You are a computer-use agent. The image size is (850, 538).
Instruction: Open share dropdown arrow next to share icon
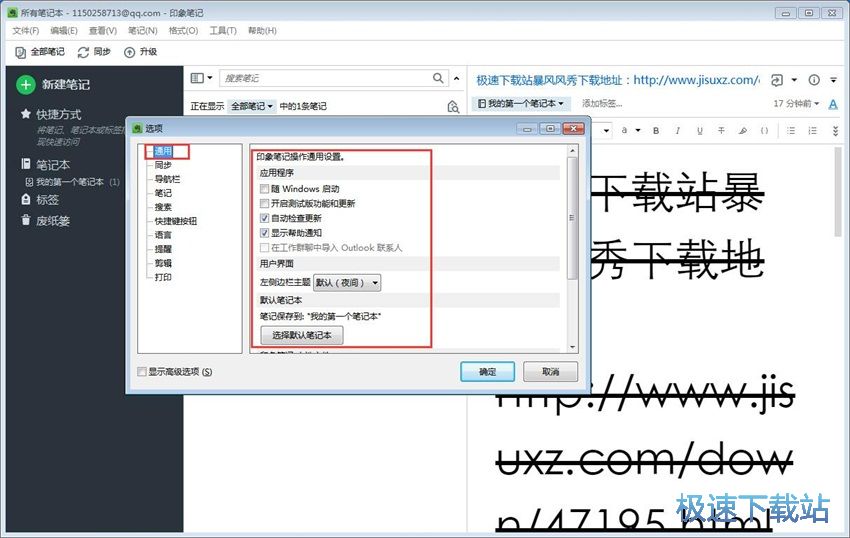coord(794,80)
